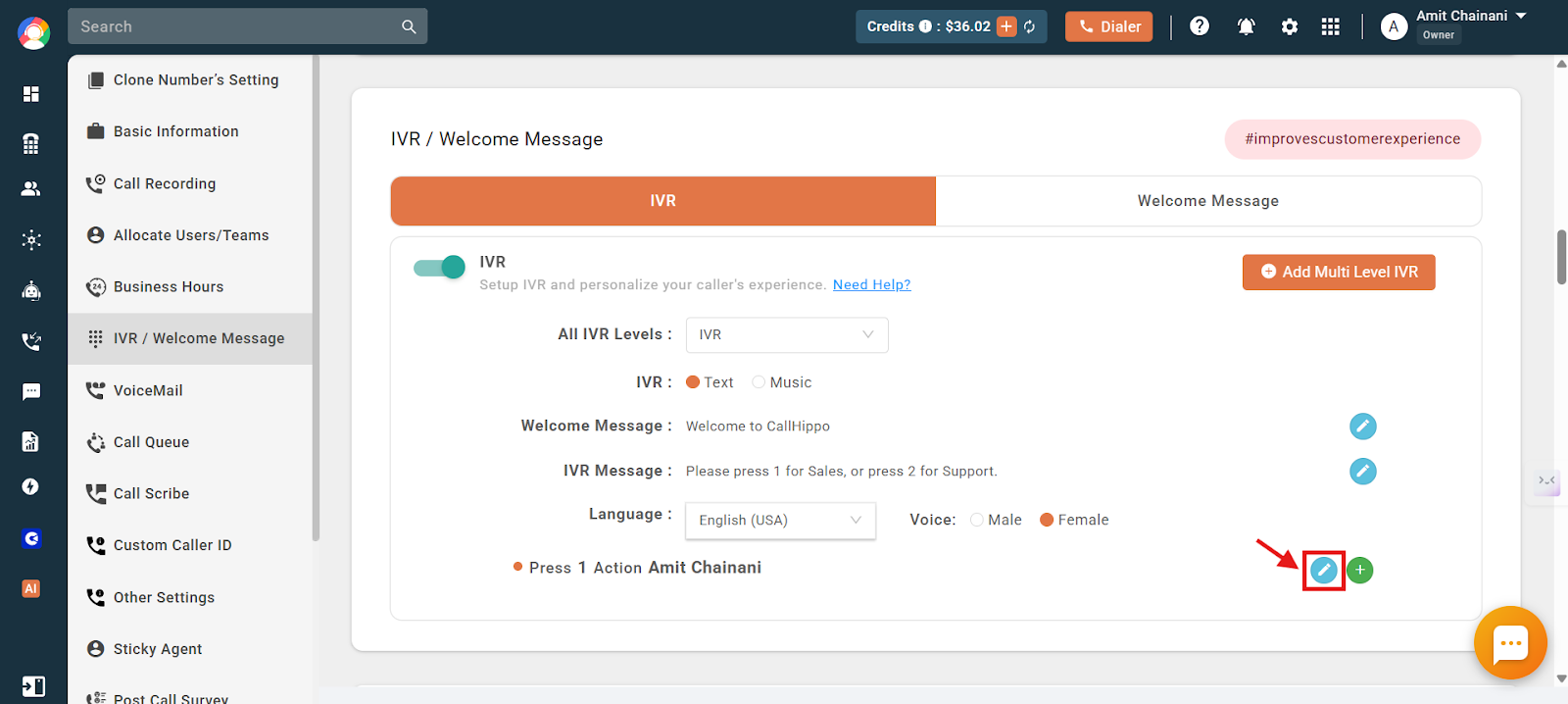Open the All IVR Levels dropdown

(x=787, y=335)
